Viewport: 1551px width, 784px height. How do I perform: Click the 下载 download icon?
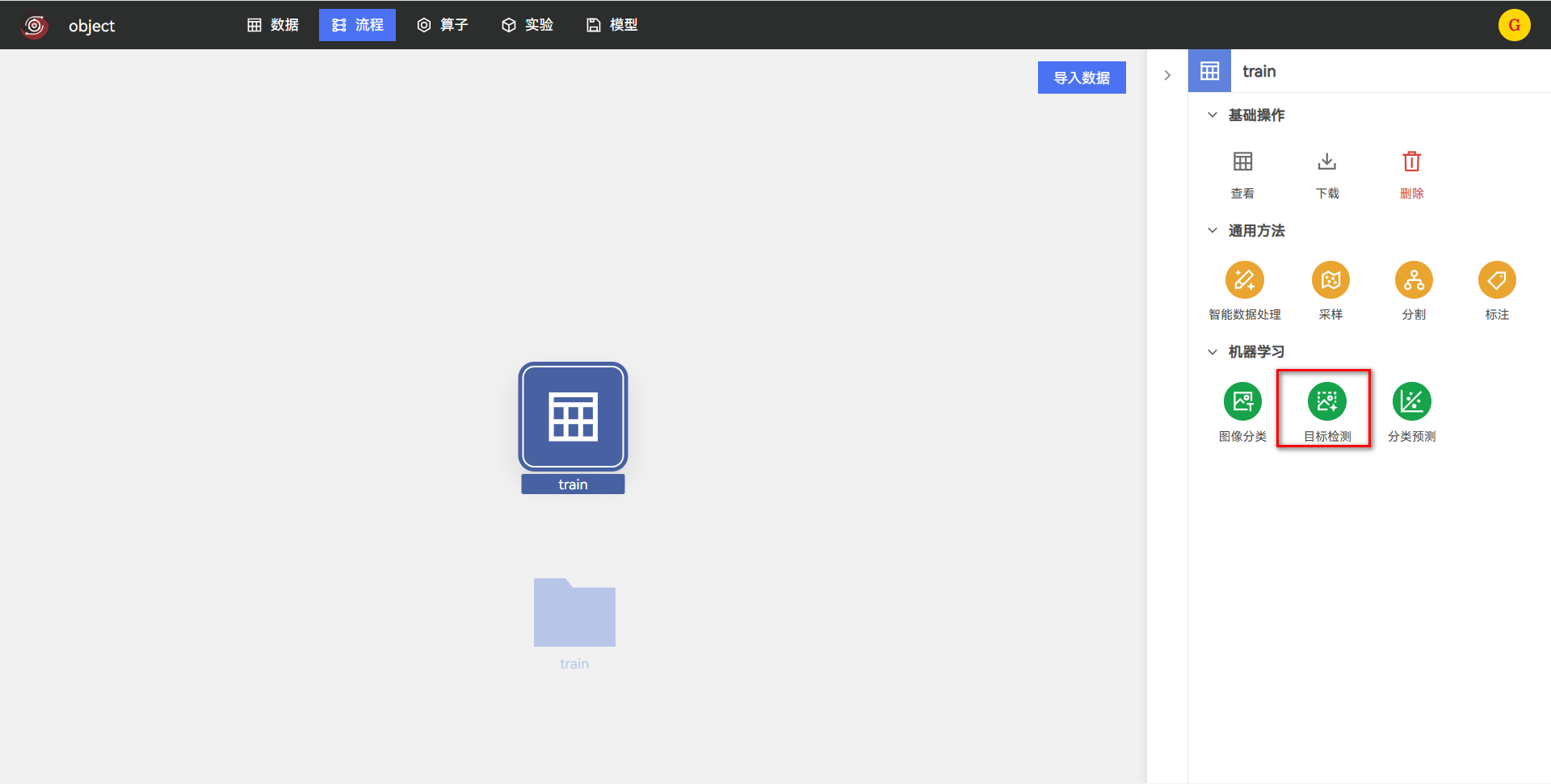(1327, 161)
